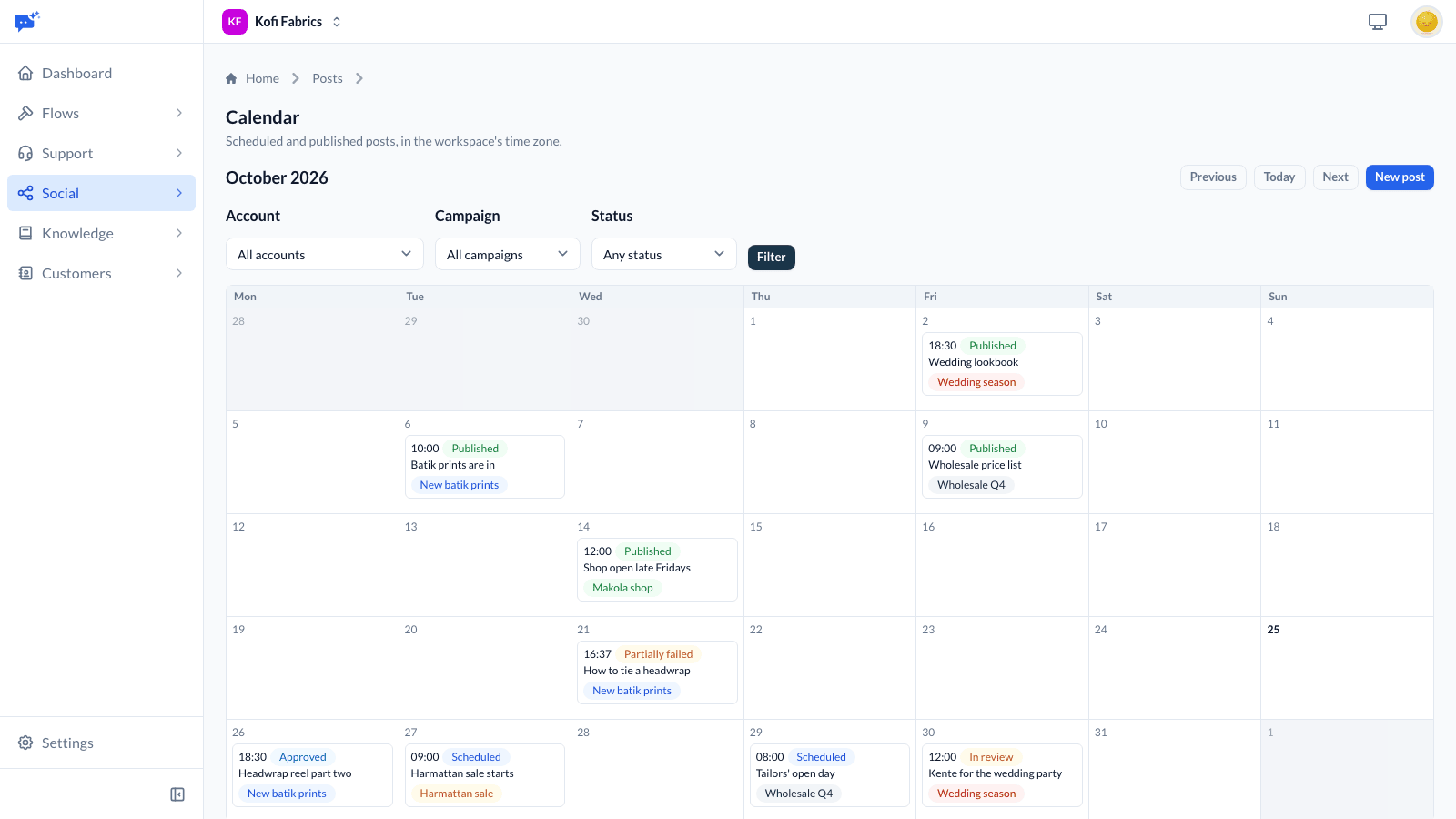
Task: Click the Support headset icon
Action: point(25,153)
